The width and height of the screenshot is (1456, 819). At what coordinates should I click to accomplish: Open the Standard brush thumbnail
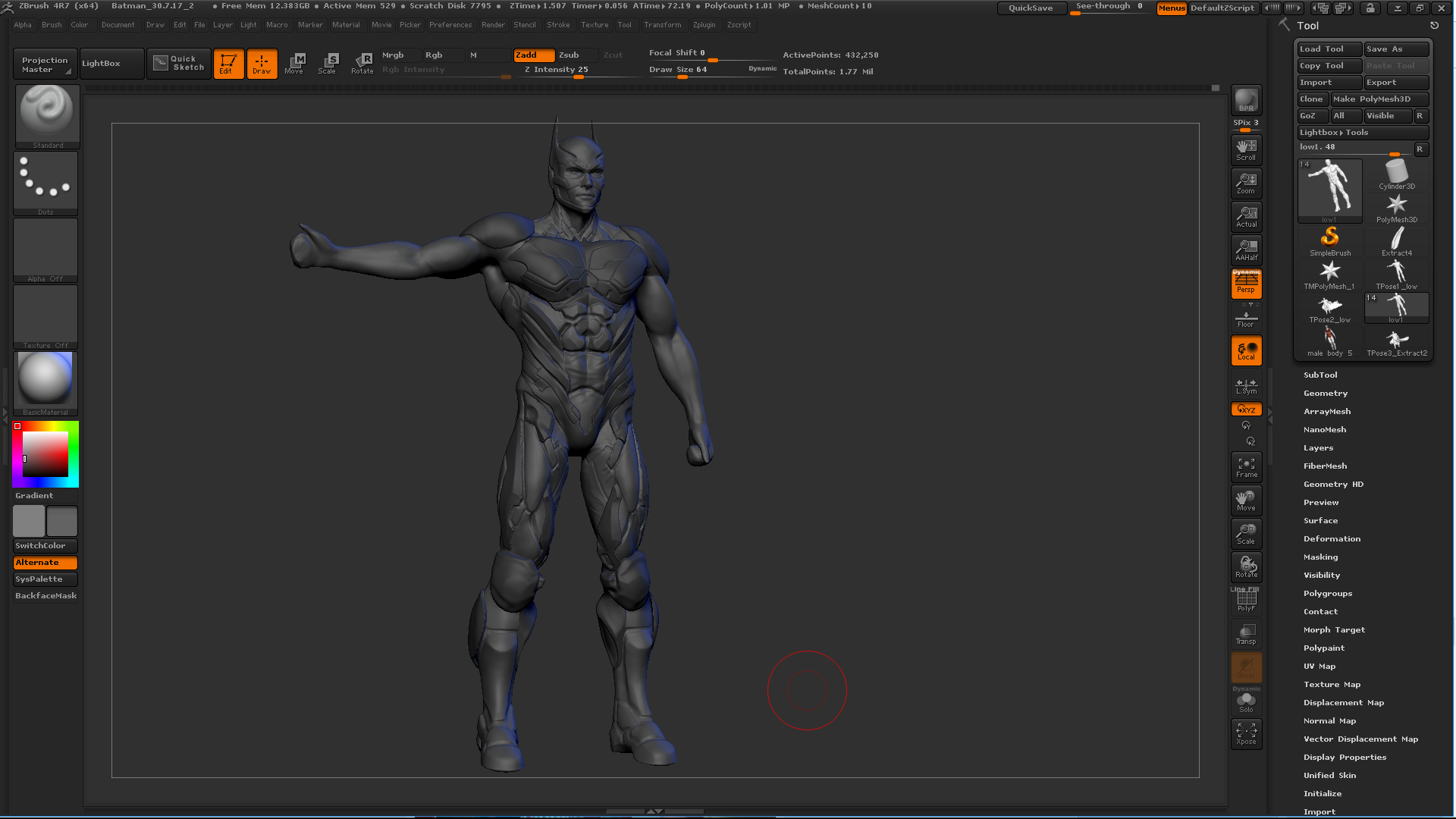point(47,116)
